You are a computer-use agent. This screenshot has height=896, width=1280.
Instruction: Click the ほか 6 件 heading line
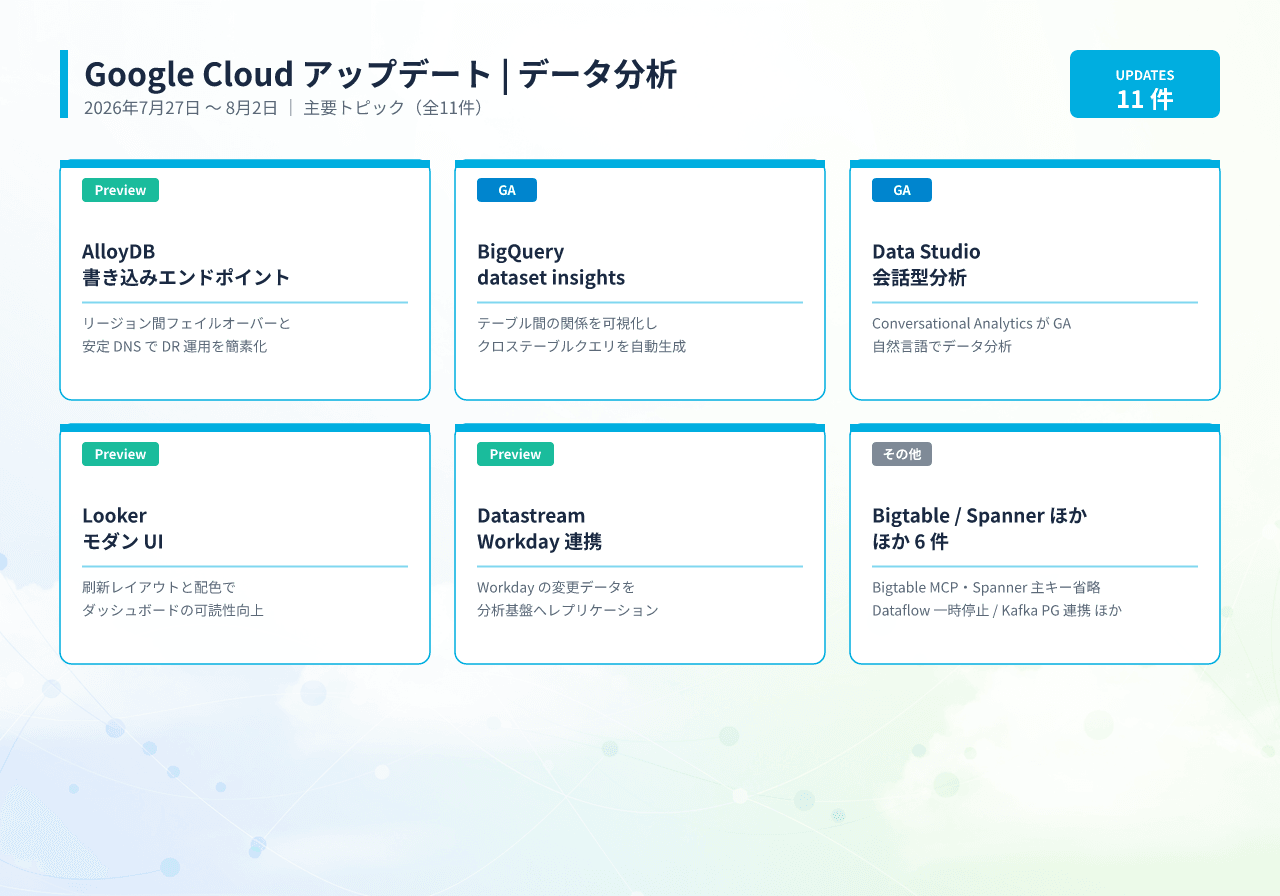coord(910,541)
